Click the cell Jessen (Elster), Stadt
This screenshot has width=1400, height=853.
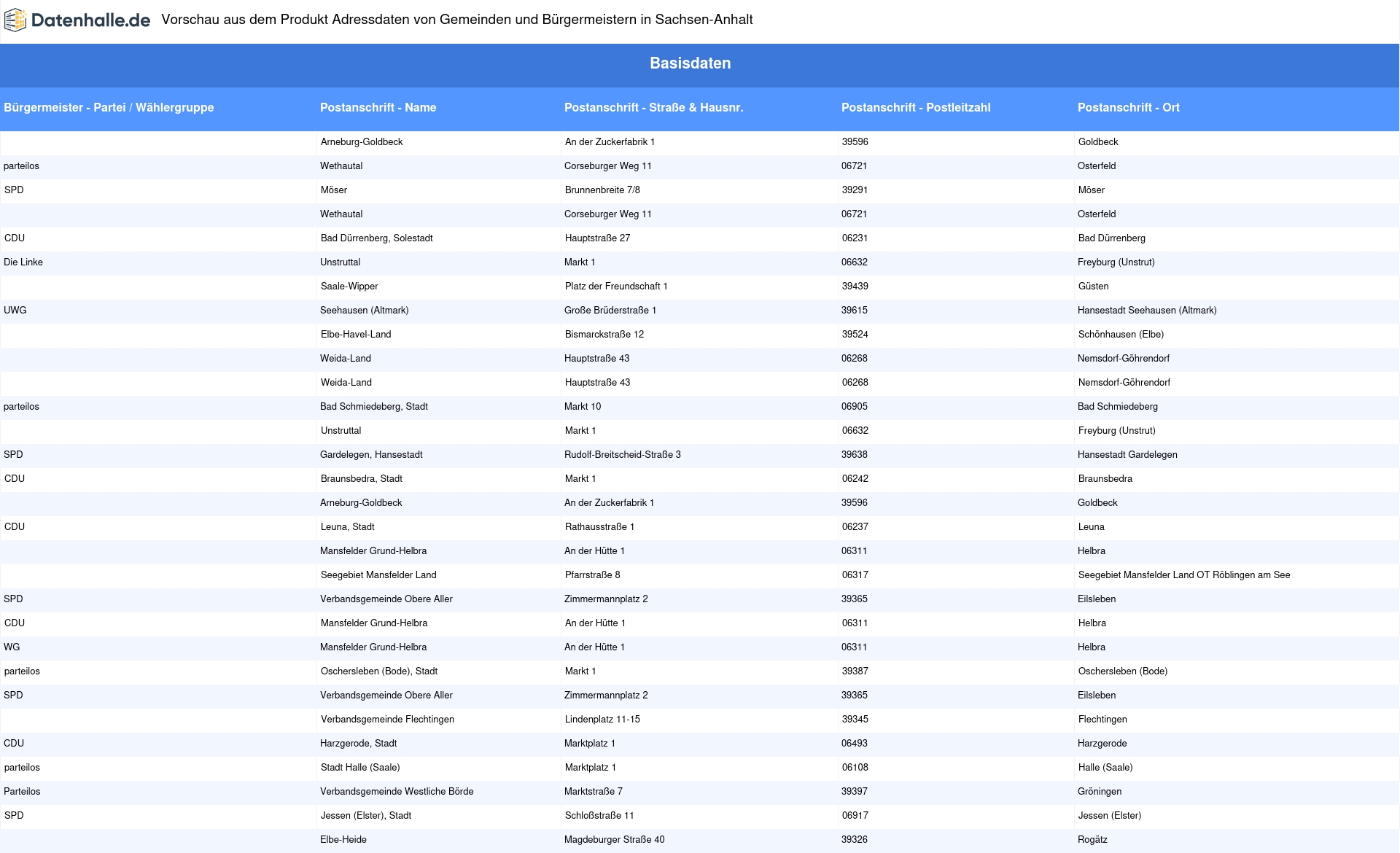(366, 816)
